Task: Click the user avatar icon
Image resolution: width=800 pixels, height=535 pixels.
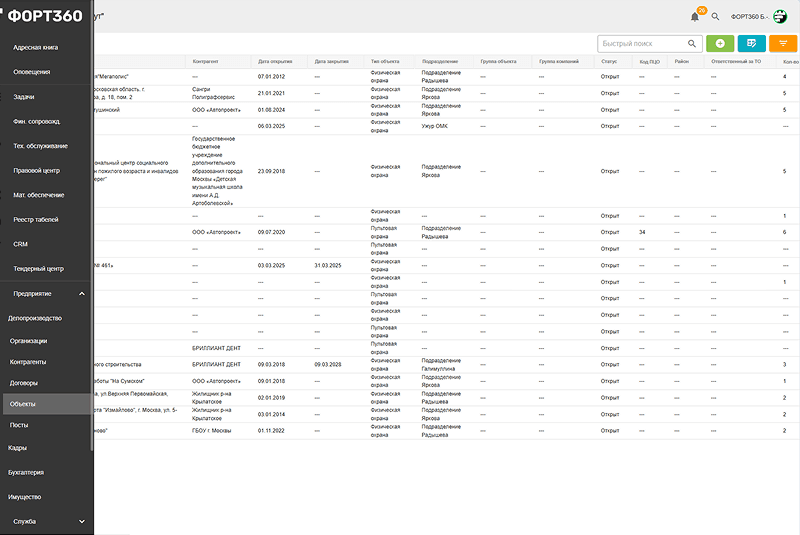Action: click(x=780, y=16)
